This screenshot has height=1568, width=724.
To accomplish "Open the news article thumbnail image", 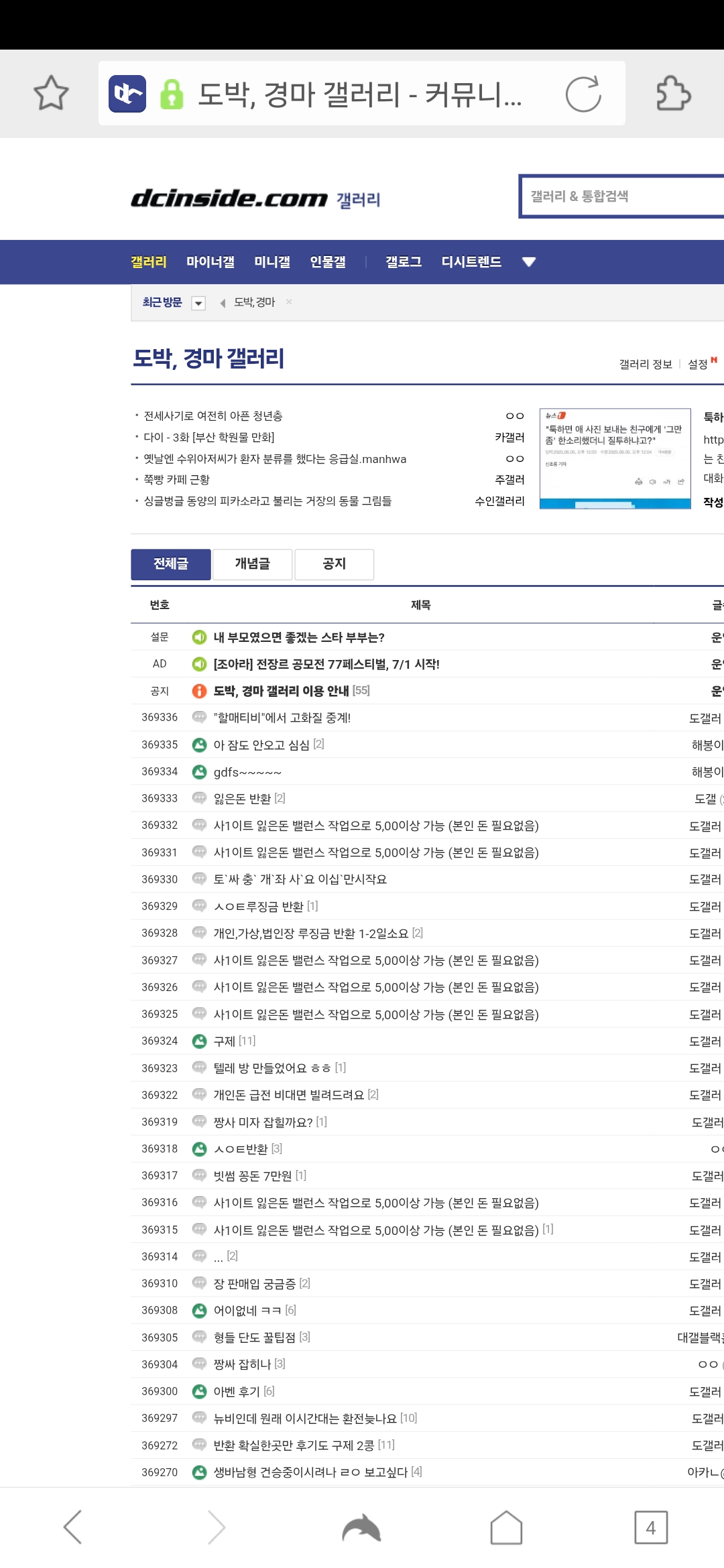I will tap(615, 458).
